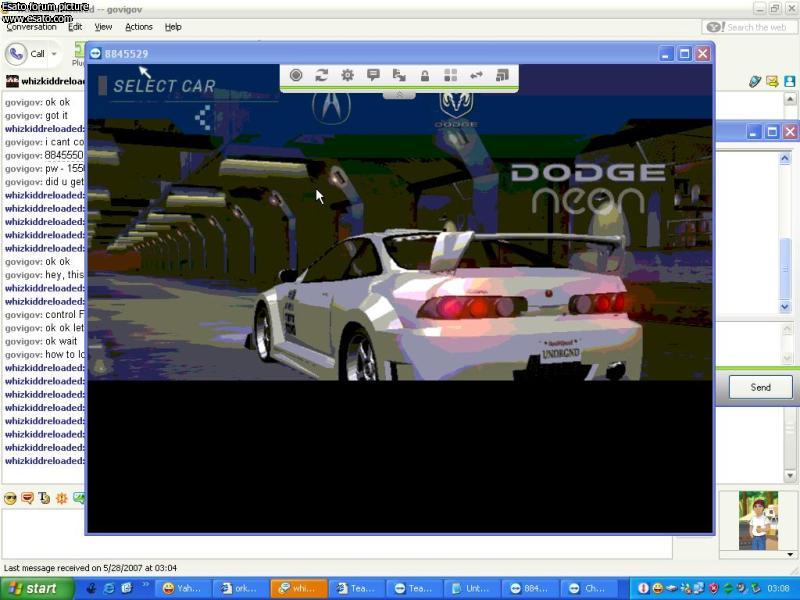Open the Ch... taskbar button
Image resolution: width=800 pixels, height=600 pixels.
point(587,588)
